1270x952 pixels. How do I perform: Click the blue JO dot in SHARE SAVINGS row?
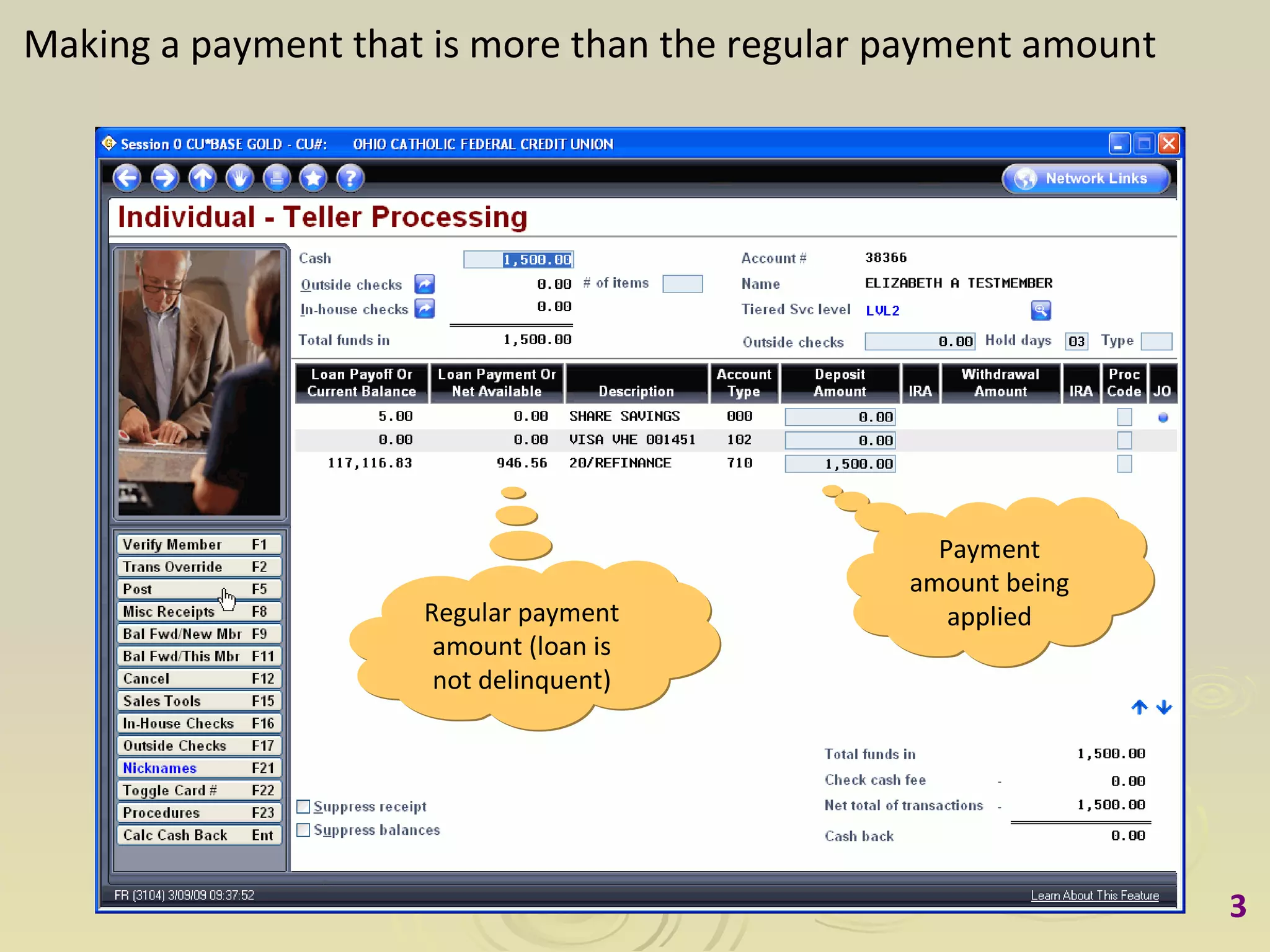pos(1163,418)
